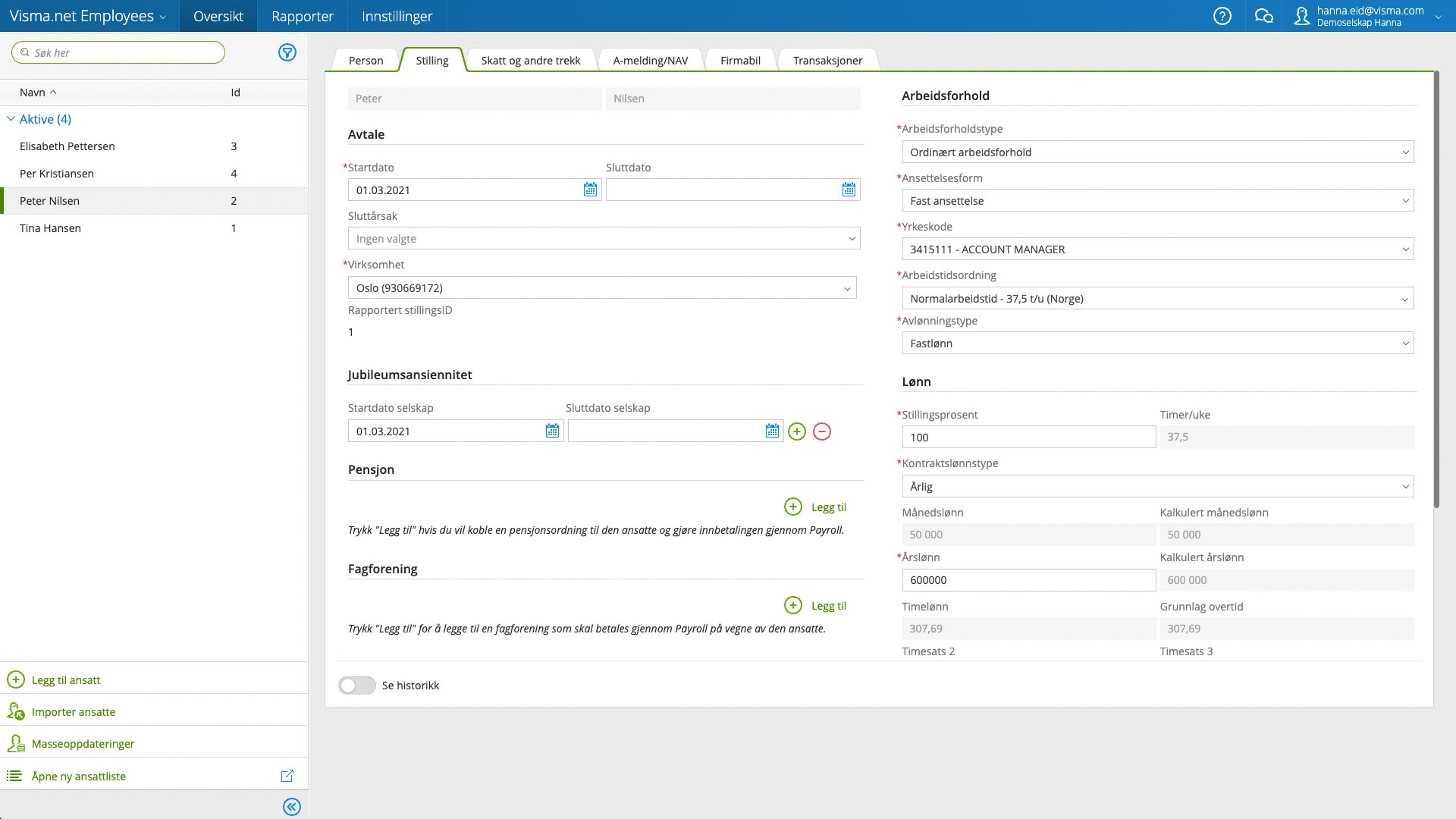Open the Yrkeskode dropdown
The width and height of the screenshot is (1456, 819).
(1157, 249)
